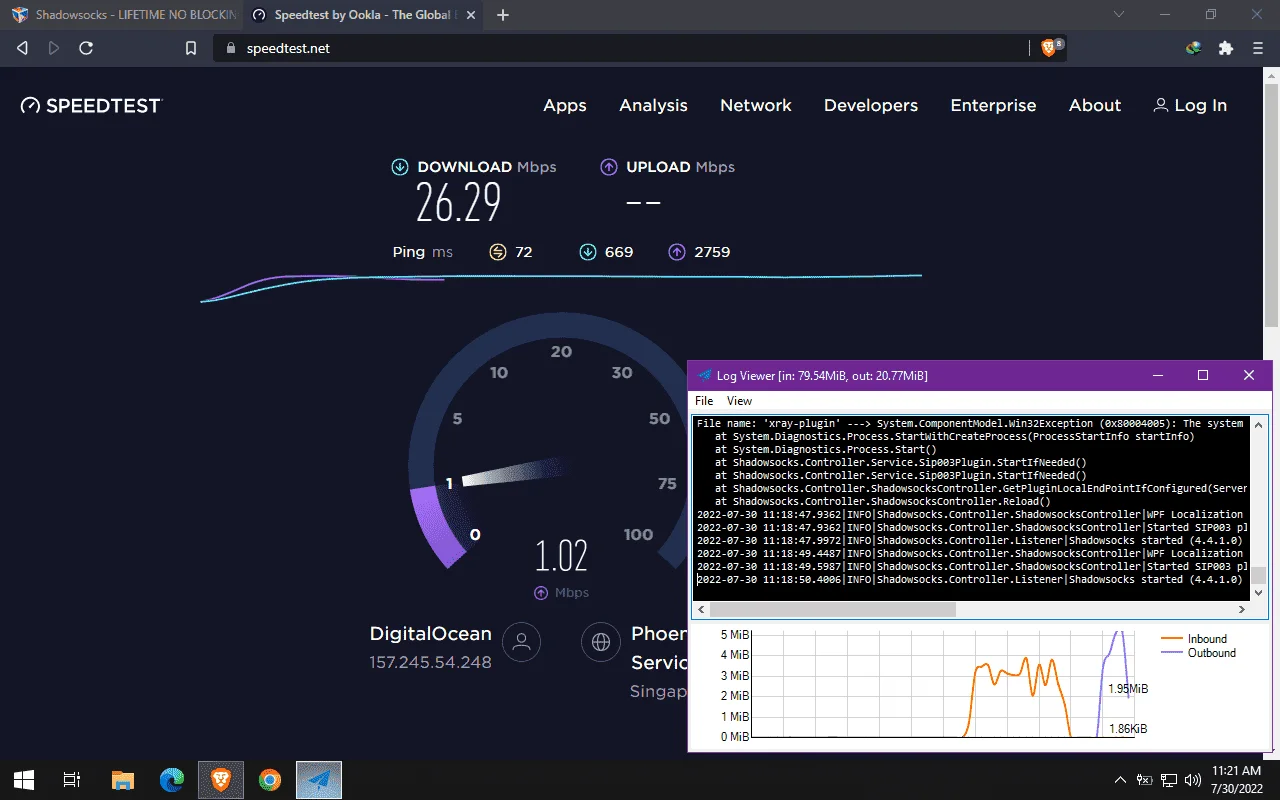Click the download latency icon next to 669
Screen dimensions: 1280x800
[x=588, y=252]
